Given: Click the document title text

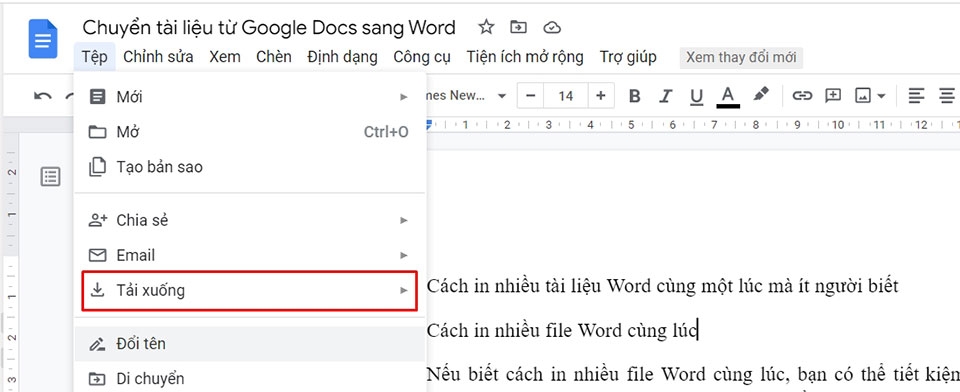Looking at the screenshot, I should (269, 28).
